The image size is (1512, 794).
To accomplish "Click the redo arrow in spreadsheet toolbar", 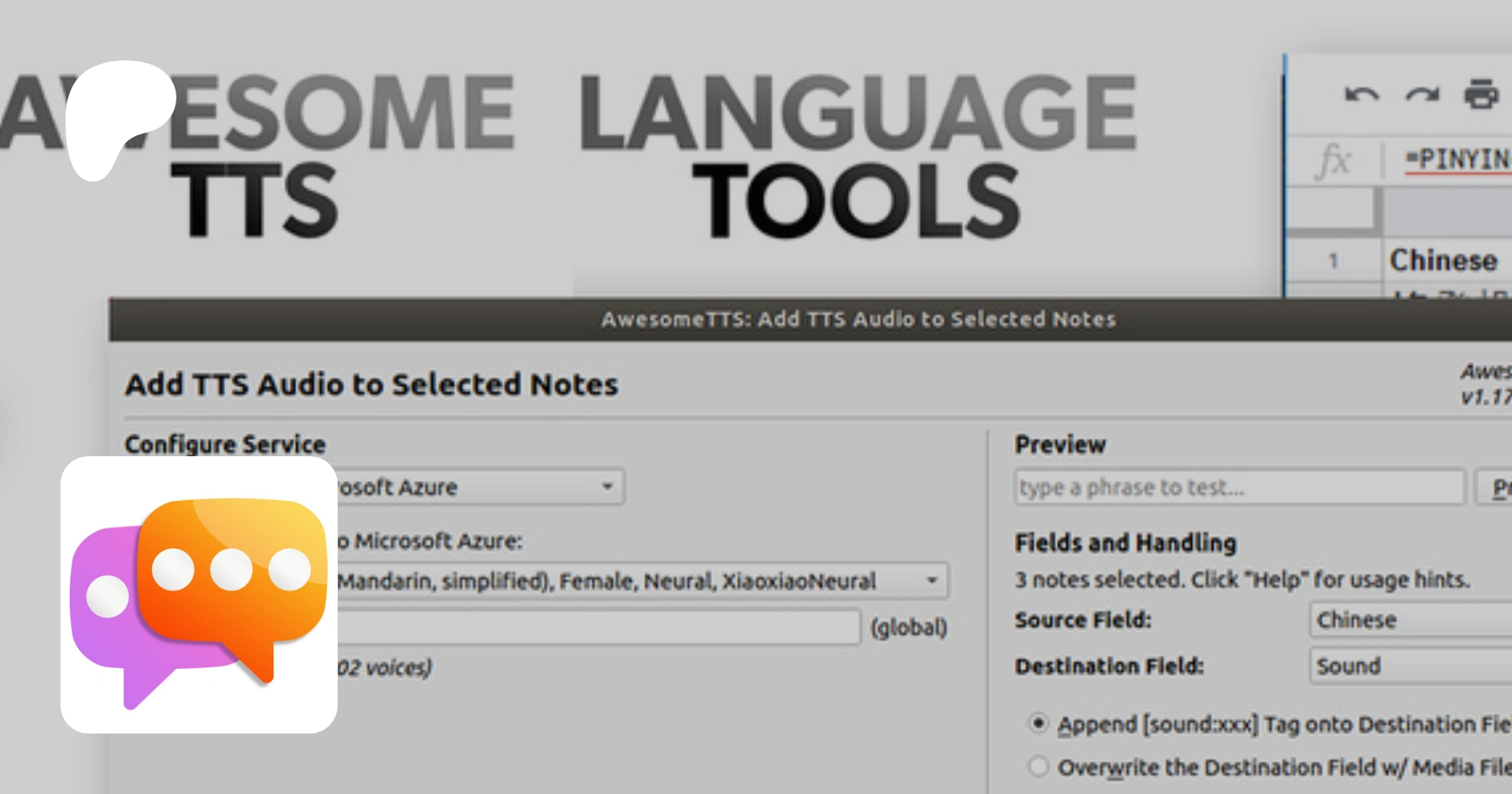I will pyautogui.click(x=1421, y=94).
